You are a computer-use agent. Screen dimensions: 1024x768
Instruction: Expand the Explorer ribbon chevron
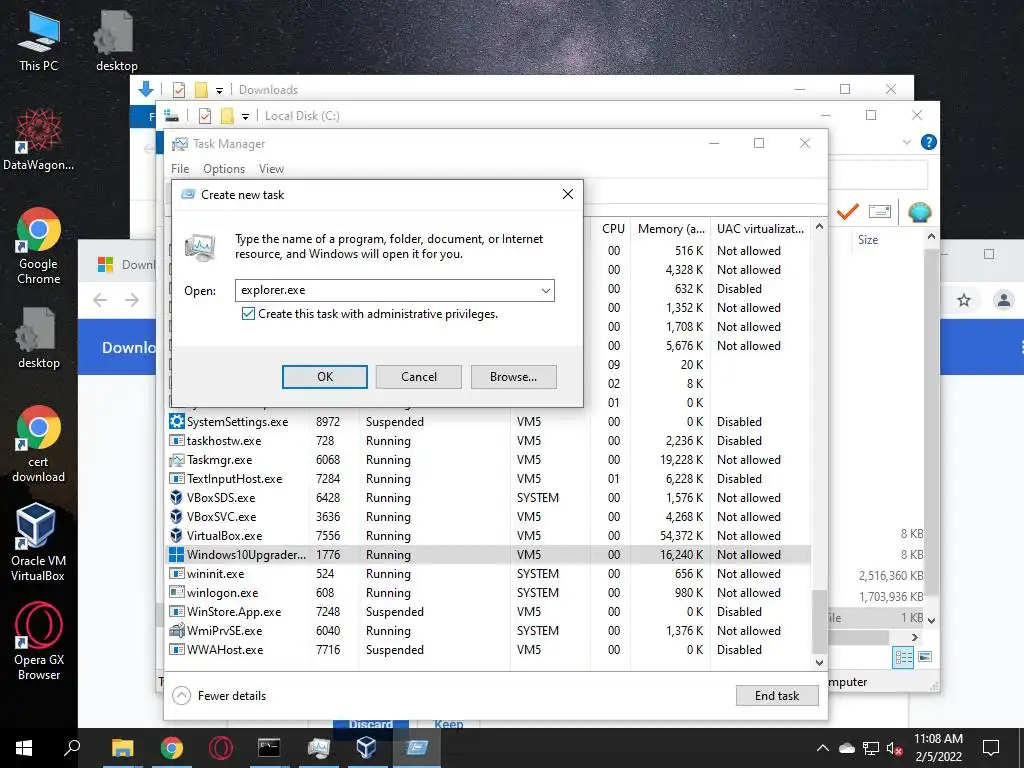[906, 142]
